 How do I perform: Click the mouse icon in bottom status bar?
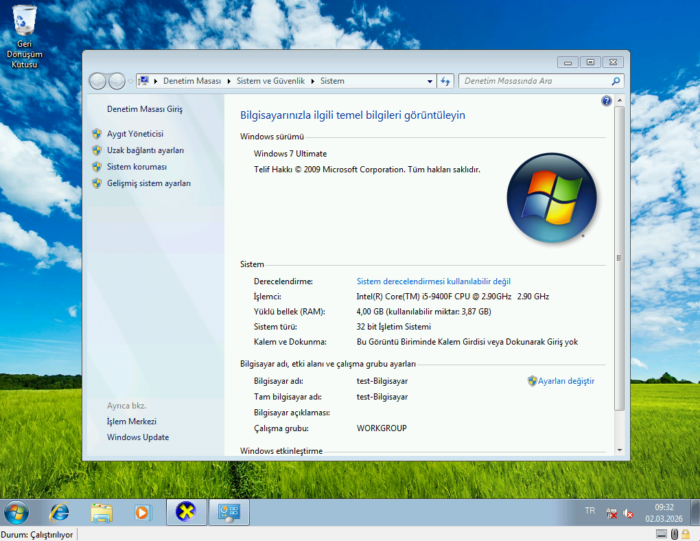[675, 534]
